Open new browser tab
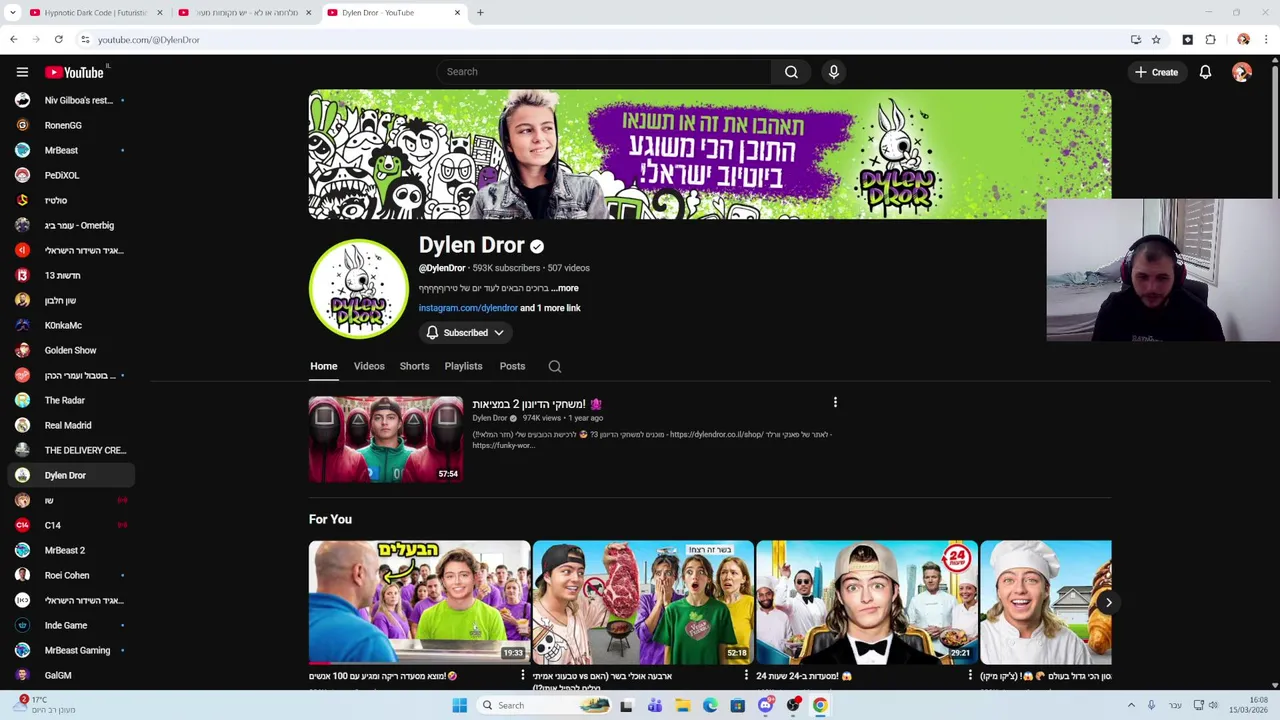The image size is (1280, 720). [480, 13]
